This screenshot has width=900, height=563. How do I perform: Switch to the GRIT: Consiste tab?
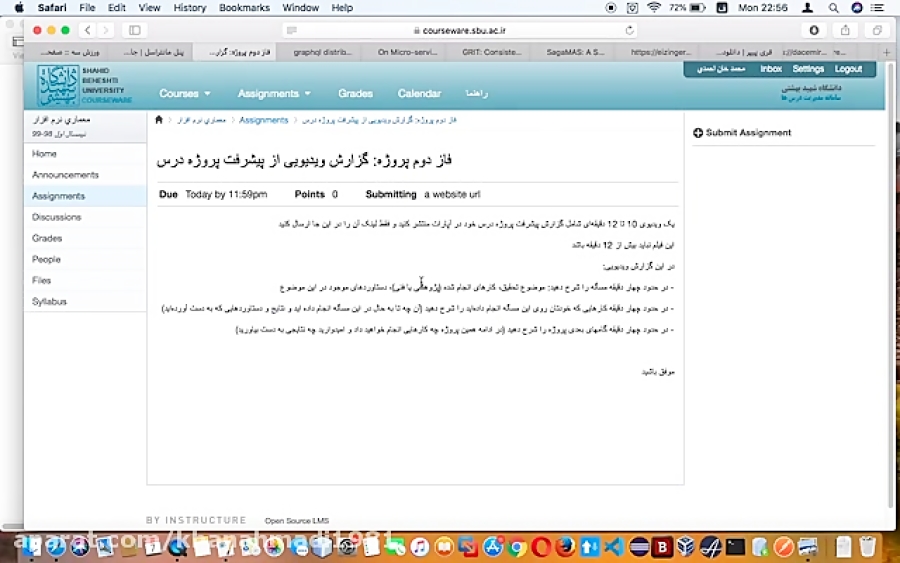click(491, 52)
